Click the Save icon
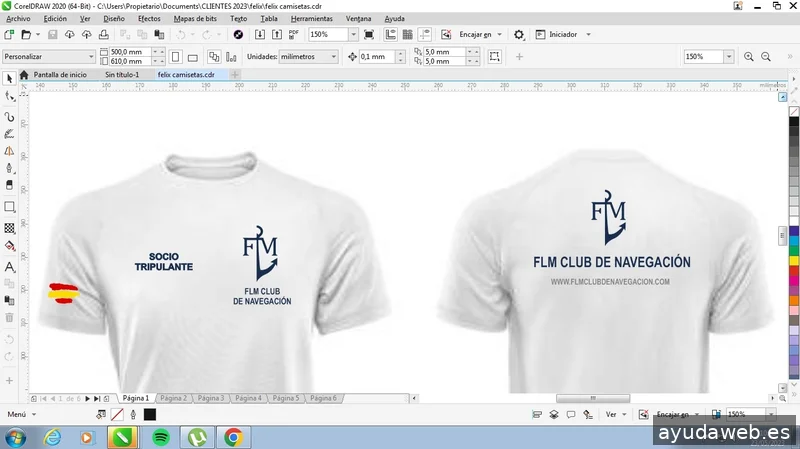 (53, 35)
